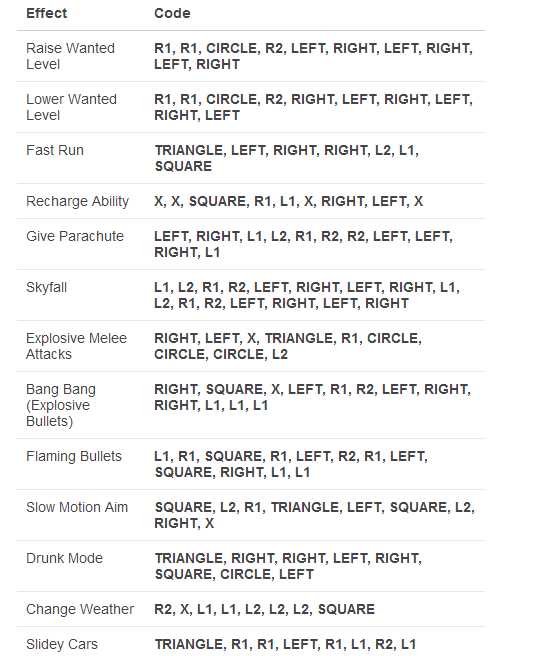
Task: Click the Bang Bang (Explosive Bullets) label
Action: (x=61, y=405)
